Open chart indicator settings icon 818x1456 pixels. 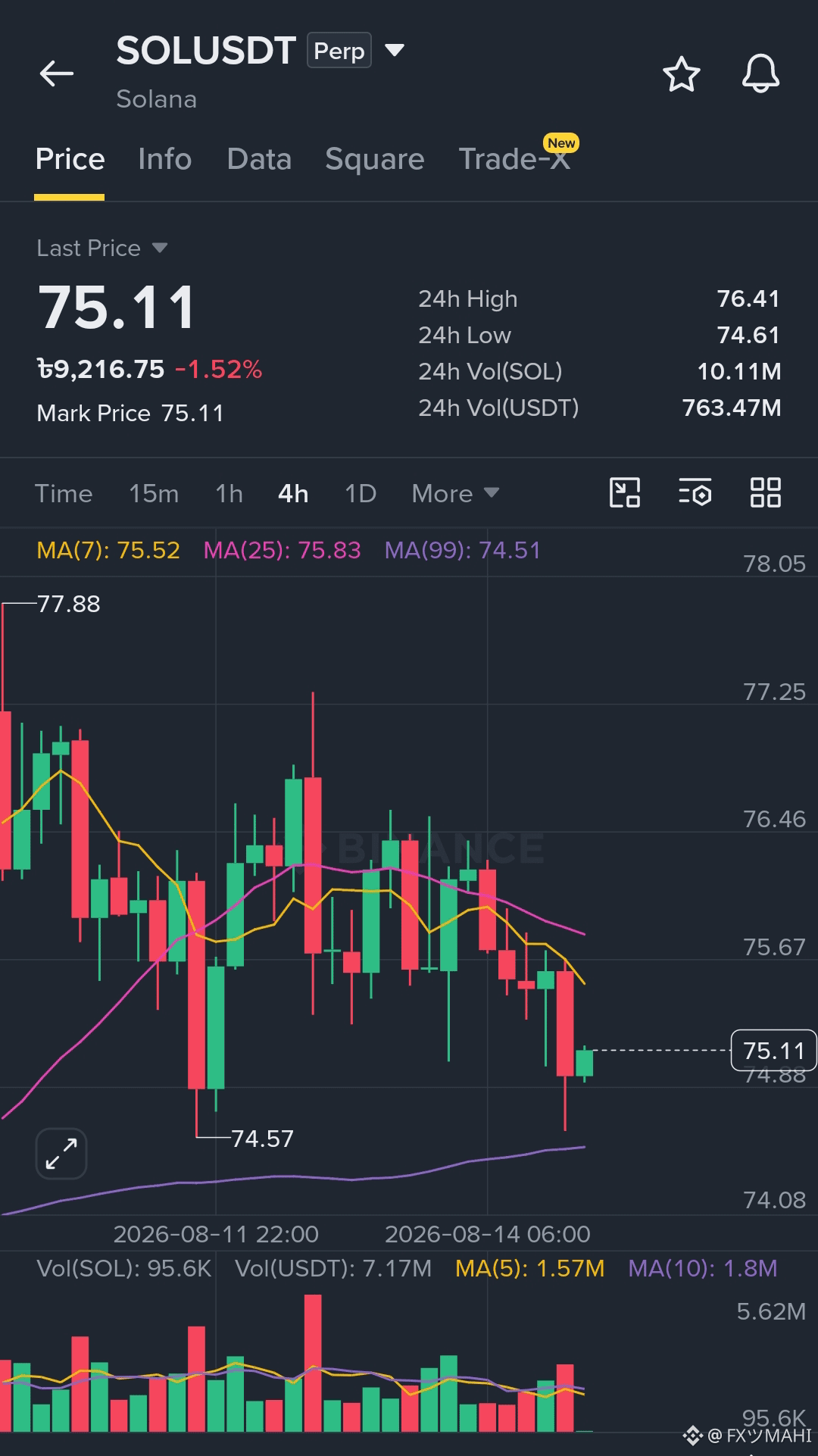[x=695, y=493]
